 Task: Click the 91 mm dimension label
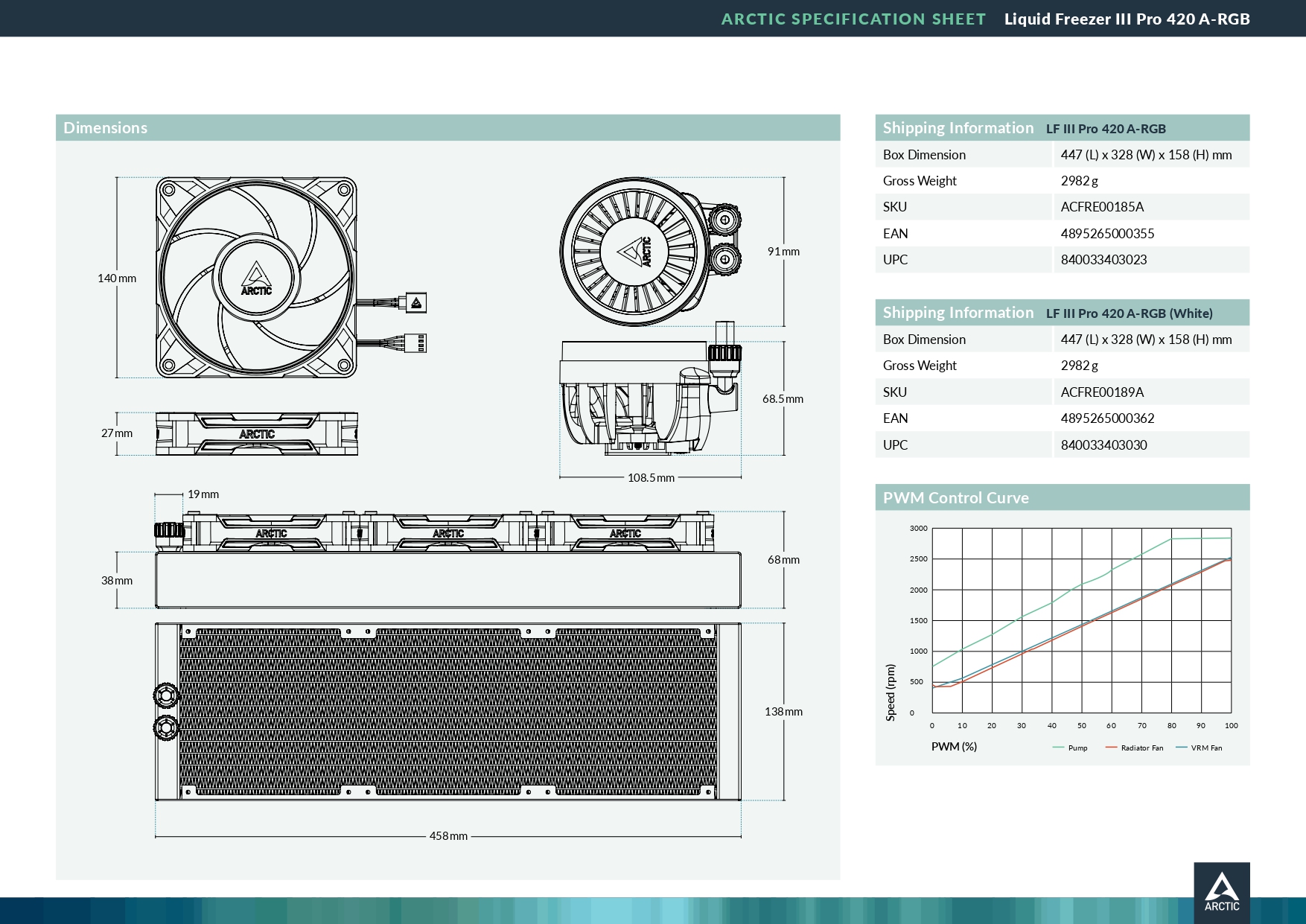pos(783,252)
